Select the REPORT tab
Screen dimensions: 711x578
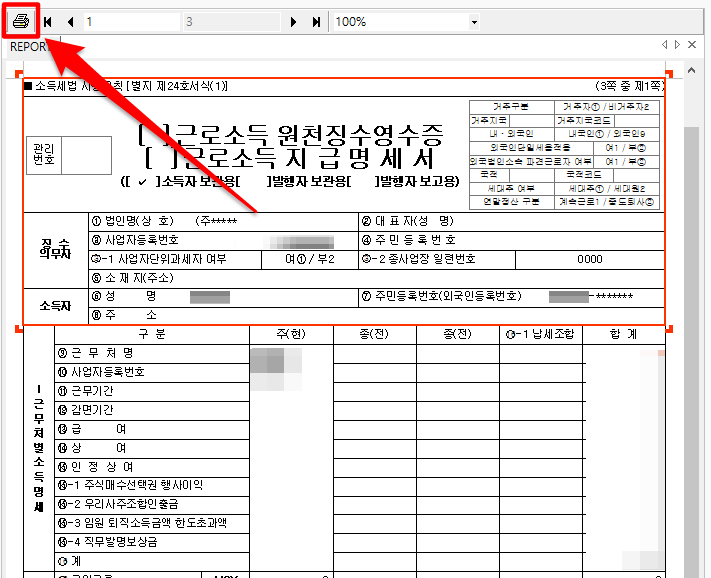pyautogui.click(x=28, y=47)
